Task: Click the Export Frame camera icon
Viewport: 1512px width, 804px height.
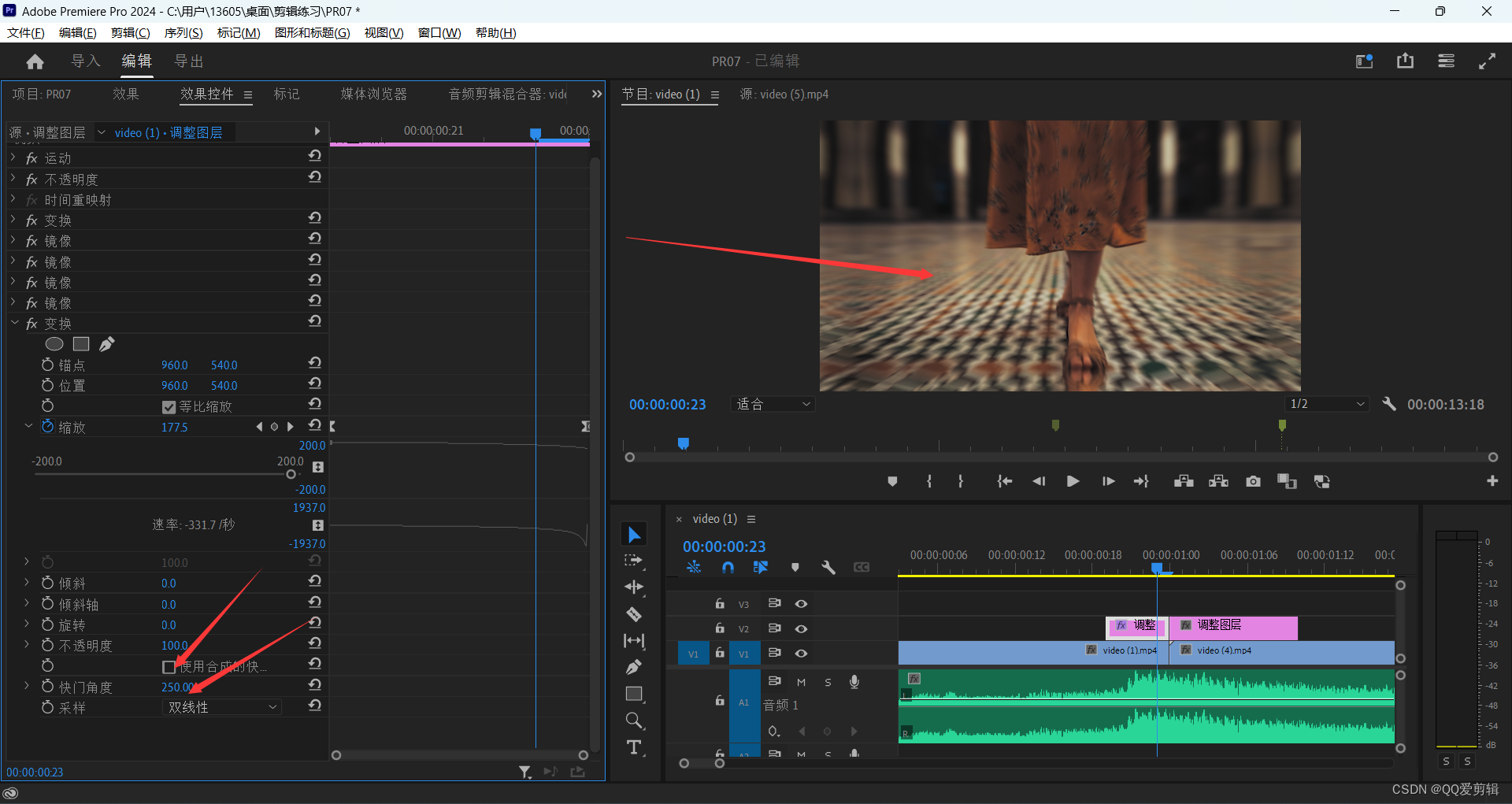Action: point(1253,481)
